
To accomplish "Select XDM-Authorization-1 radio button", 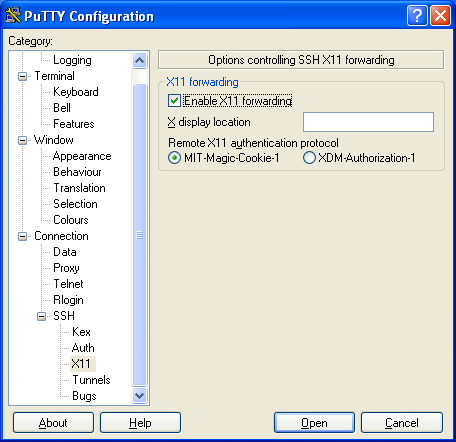I will click(x=309, y=157).
